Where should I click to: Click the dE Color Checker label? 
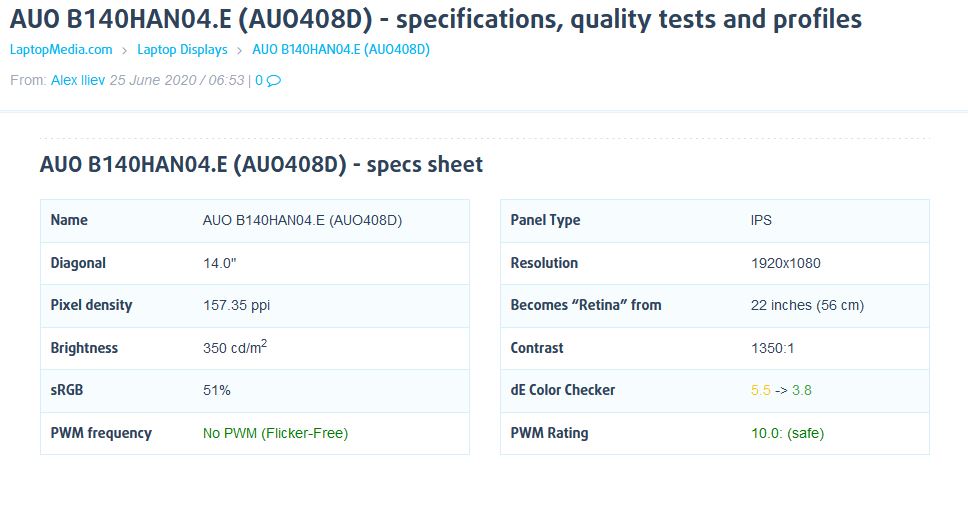pos(563,391)
